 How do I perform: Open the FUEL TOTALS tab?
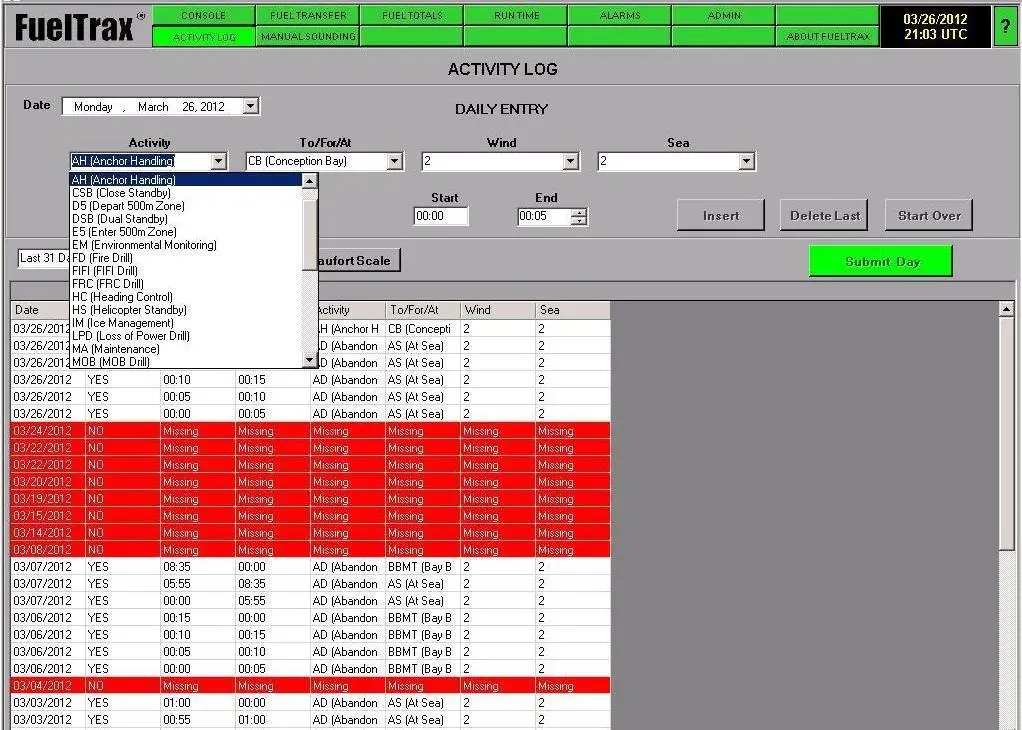[x=412, y=15]
